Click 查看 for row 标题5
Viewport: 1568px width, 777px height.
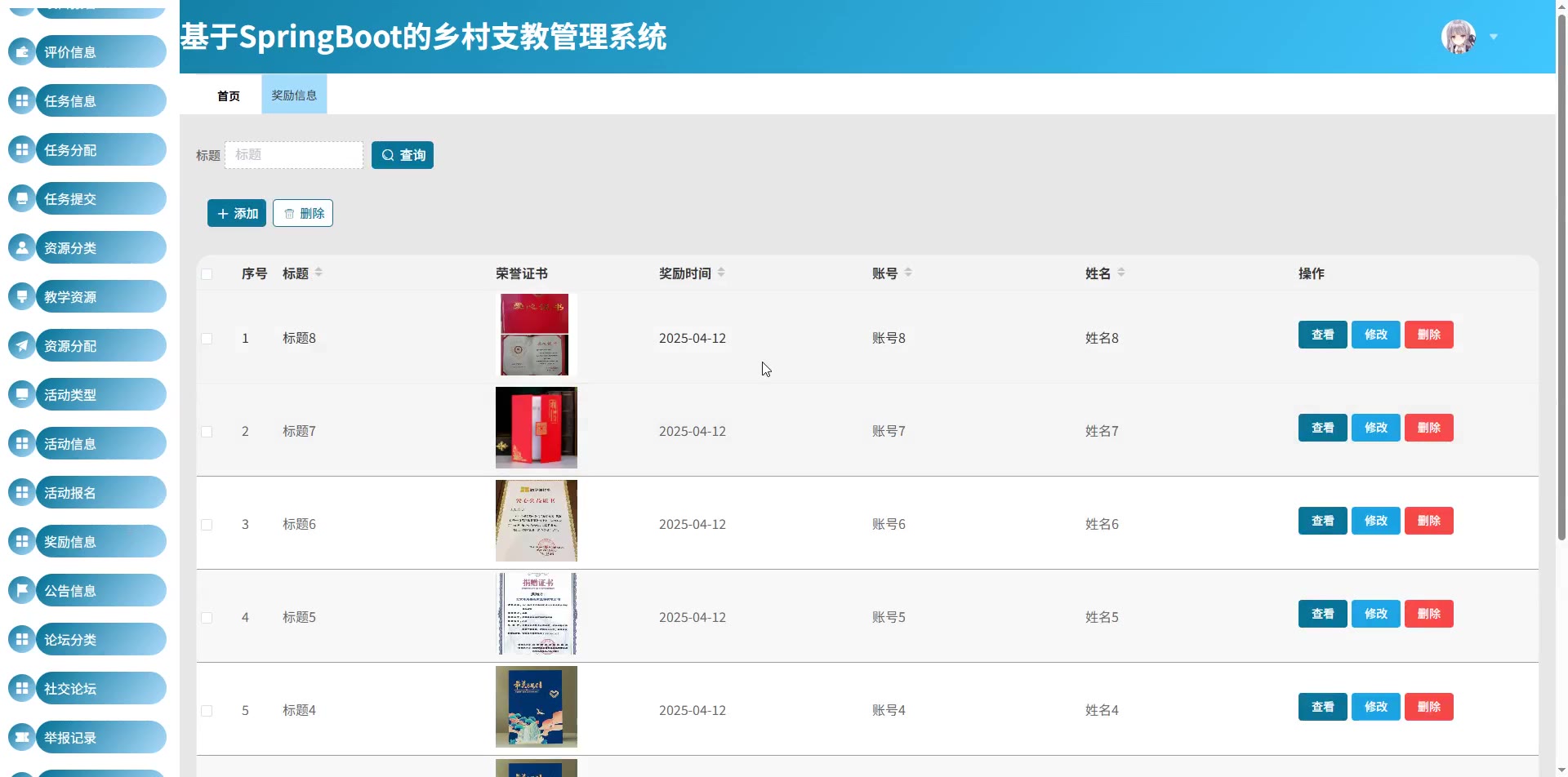[1323, 614]
